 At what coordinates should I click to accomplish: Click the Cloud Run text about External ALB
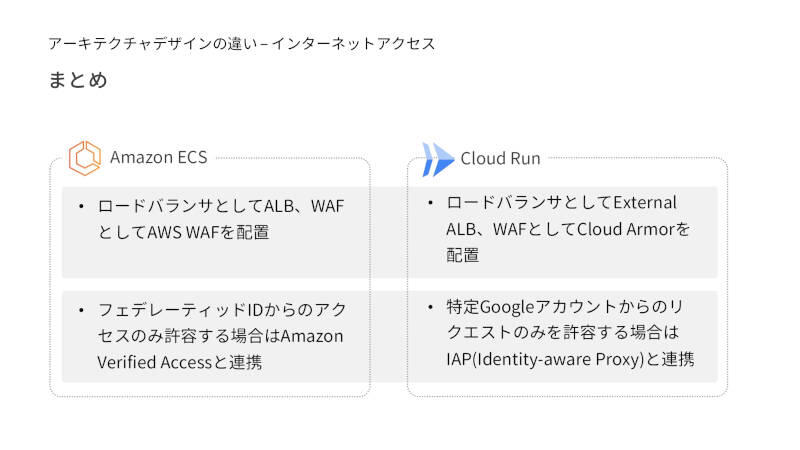pyautogui.click(x=568, y=229)
